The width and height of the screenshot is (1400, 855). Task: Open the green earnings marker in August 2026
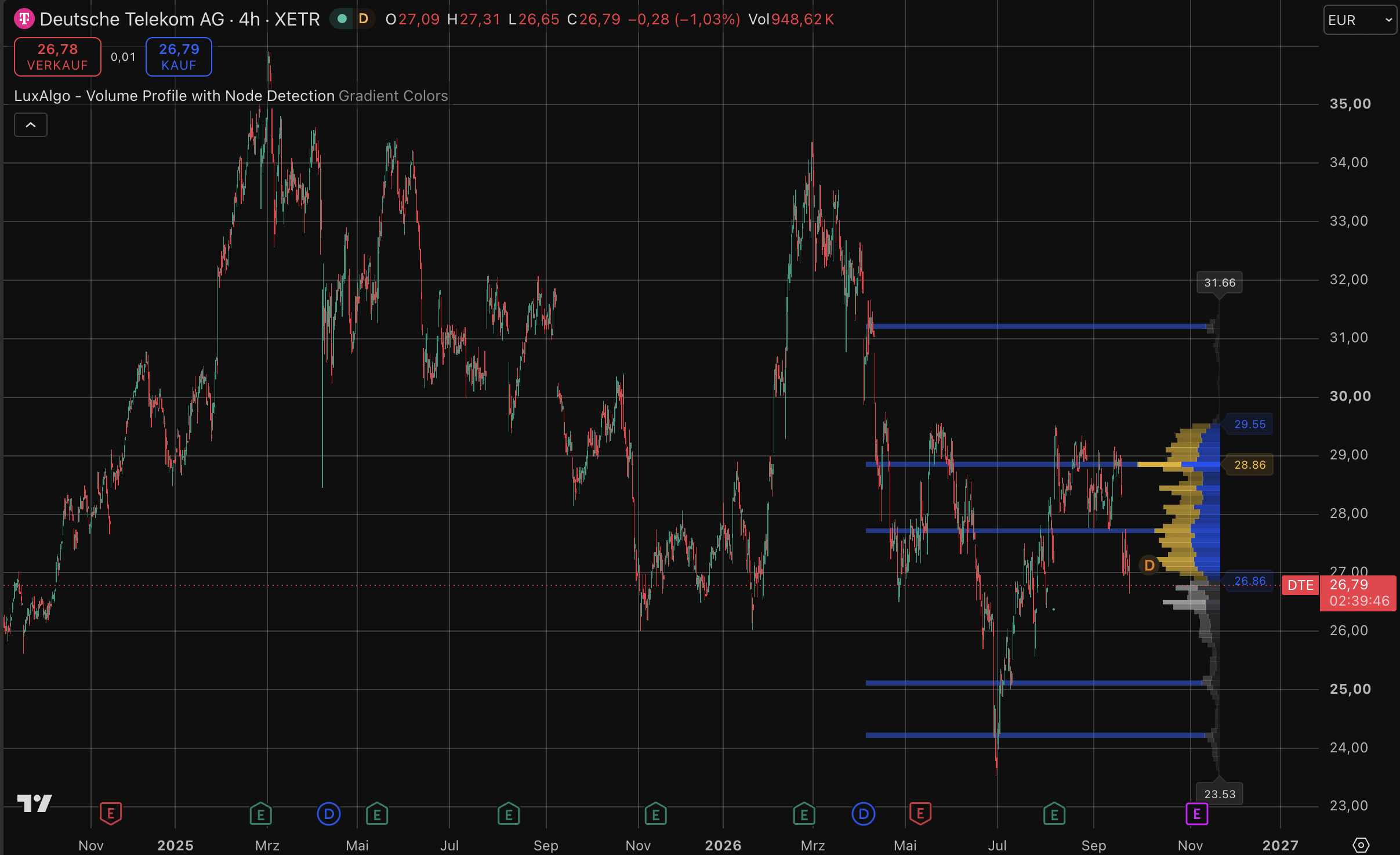tap(1054, 813)
